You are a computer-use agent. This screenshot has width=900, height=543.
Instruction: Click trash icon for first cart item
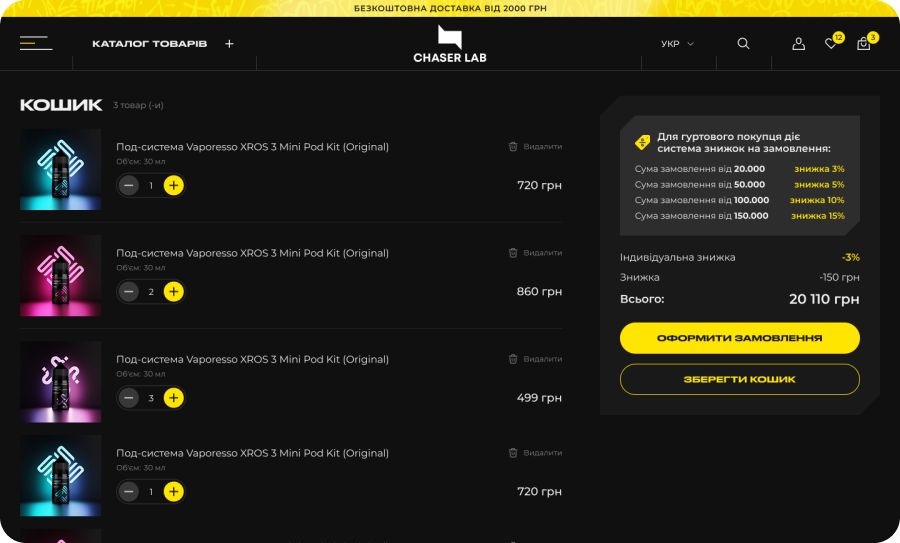click(513, 146)
